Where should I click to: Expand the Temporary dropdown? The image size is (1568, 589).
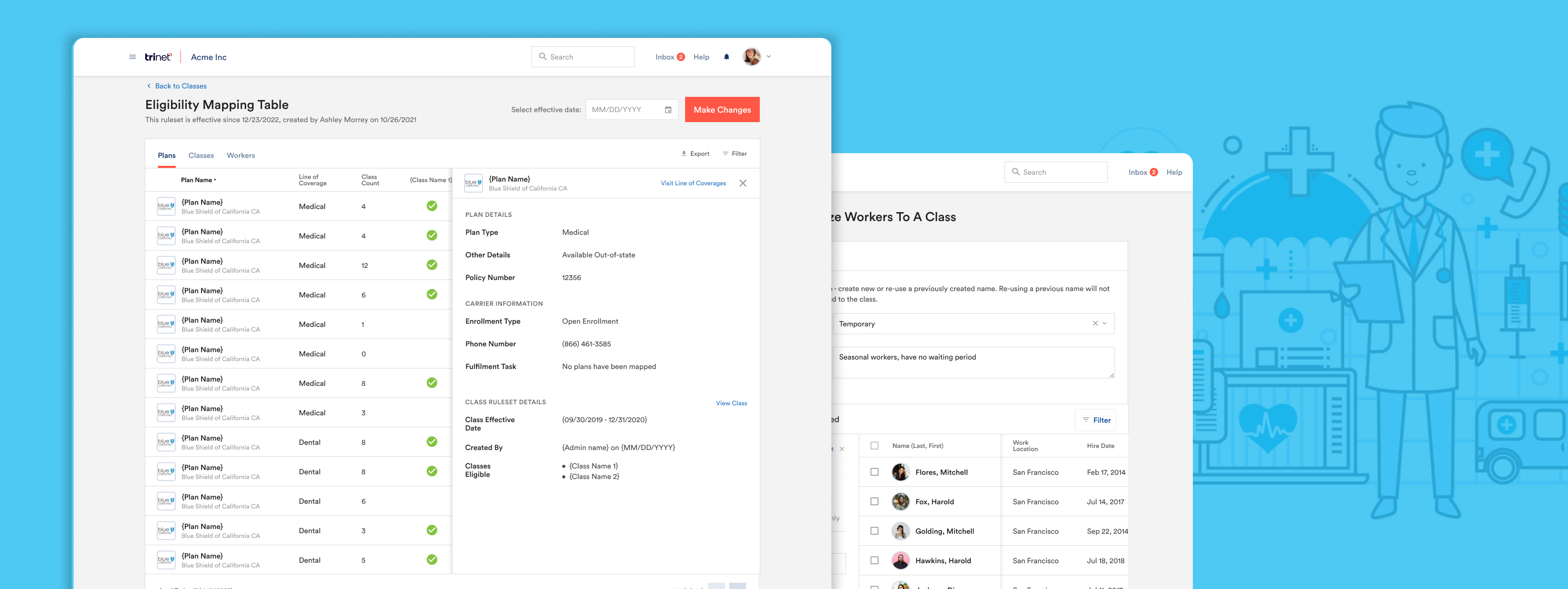1105,324
